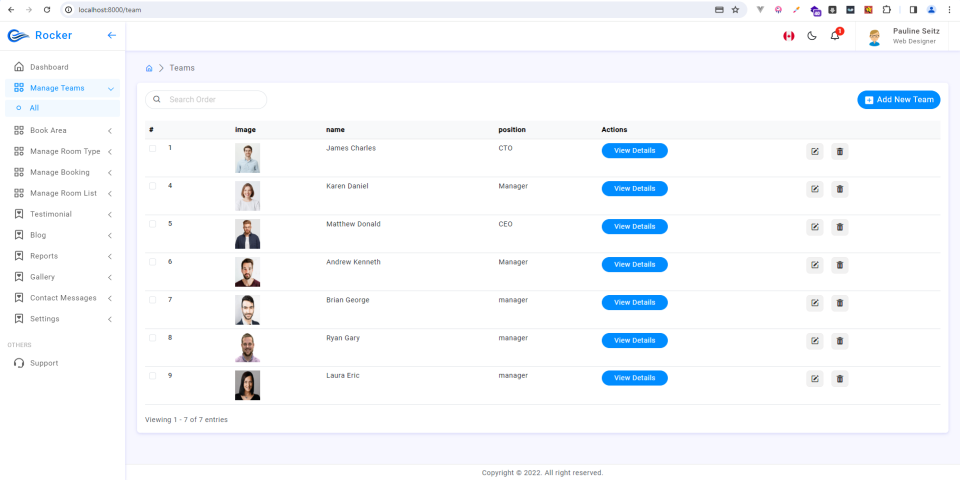Viewport: 960px width, 480px height.
Task: Check the checkbox for row 1 James Charles
Action: coord(152,148)
